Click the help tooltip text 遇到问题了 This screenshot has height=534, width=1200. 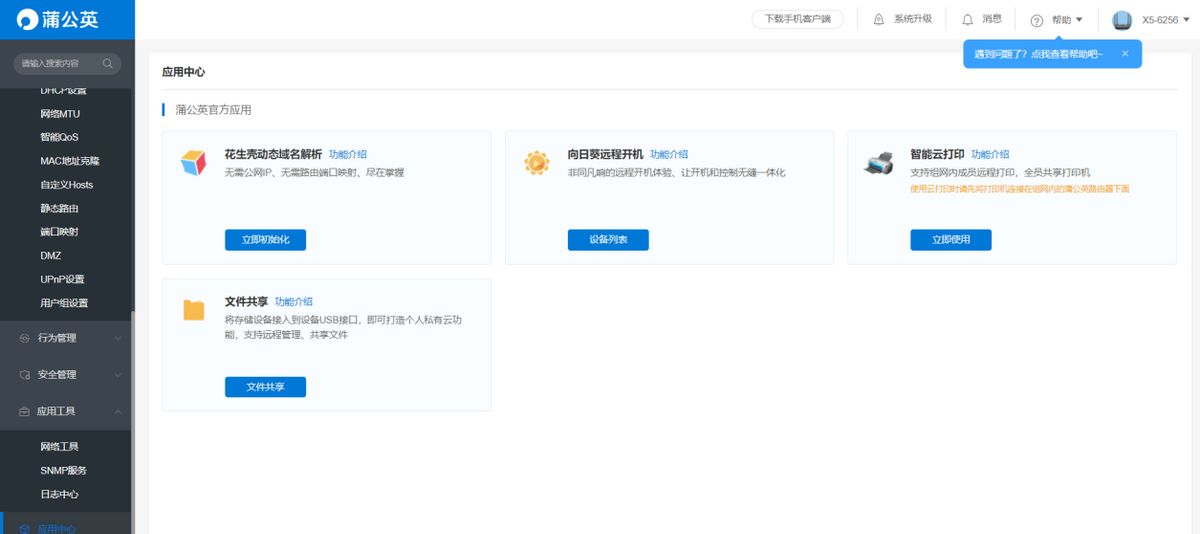1038,54
